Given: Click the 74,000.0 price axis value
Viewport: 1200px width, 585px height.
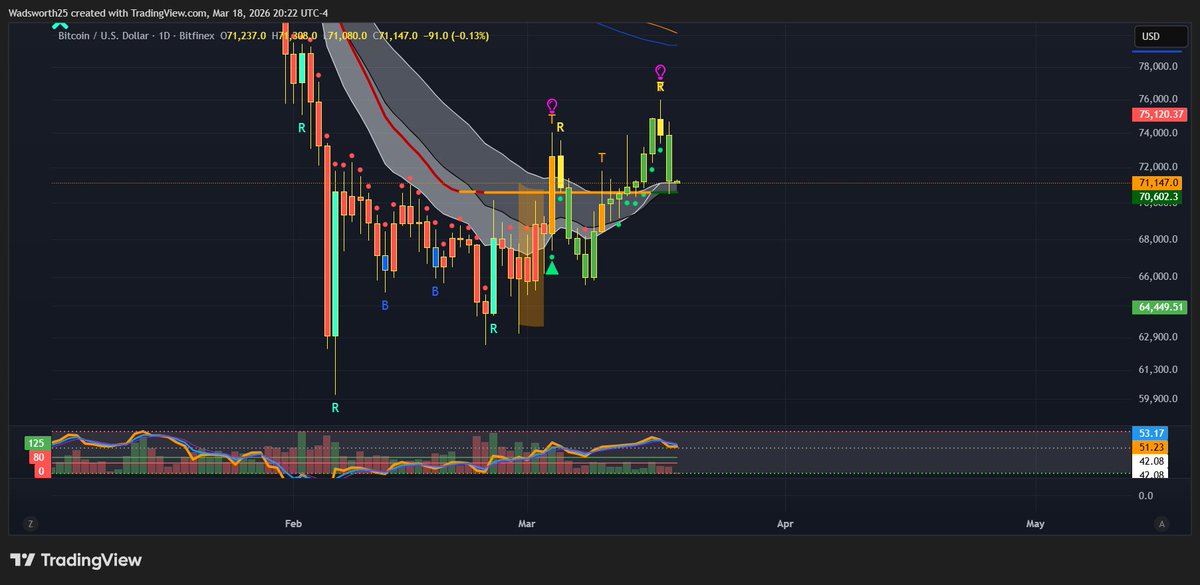Looking at the screenshot, I should coord(1157,133).
